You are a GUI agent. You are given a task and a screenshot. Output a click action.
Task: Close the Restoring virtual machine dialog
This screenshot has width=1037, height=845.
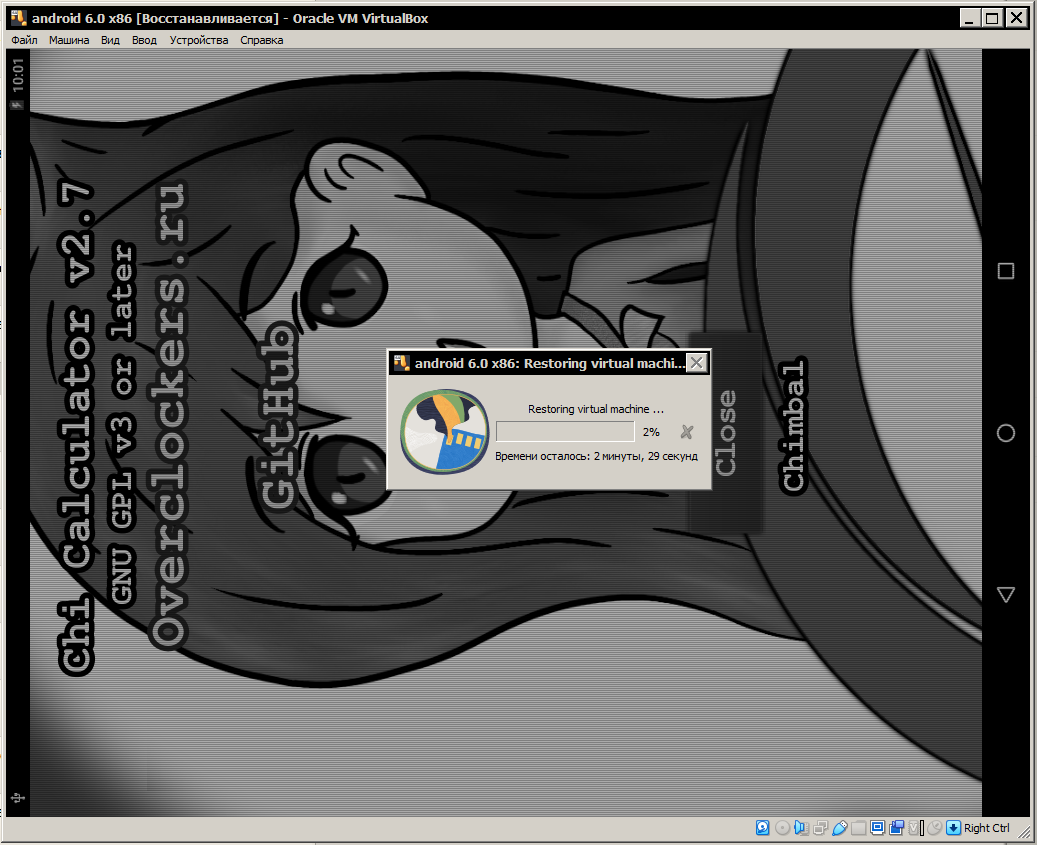[696, 363]
